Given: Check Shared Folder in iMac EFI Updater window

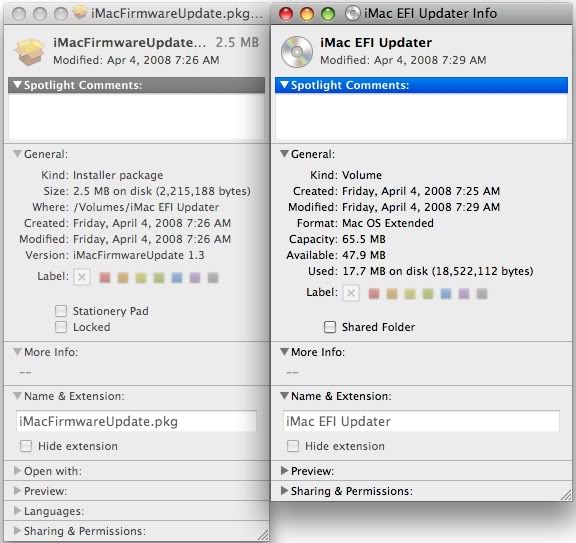Looking at the screenshot, I should pyautogui.click(x=330, y=327).
